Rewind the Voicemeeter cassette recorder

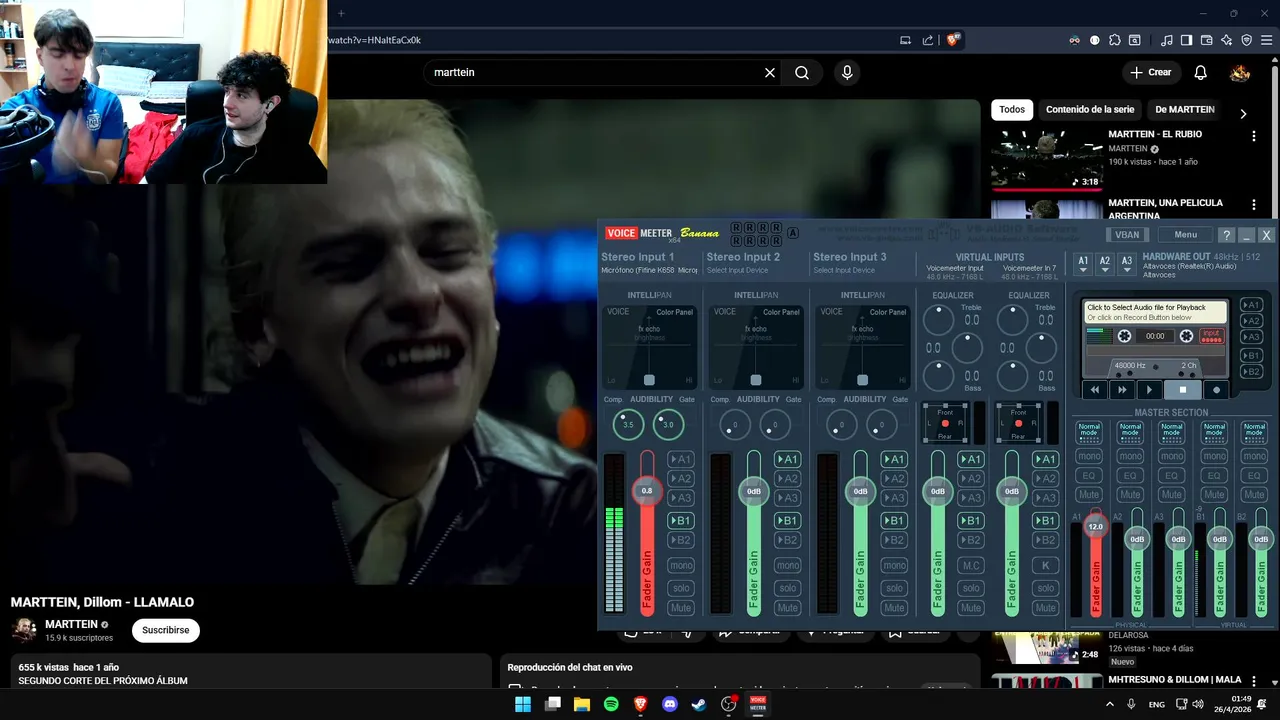point(1095,390)
